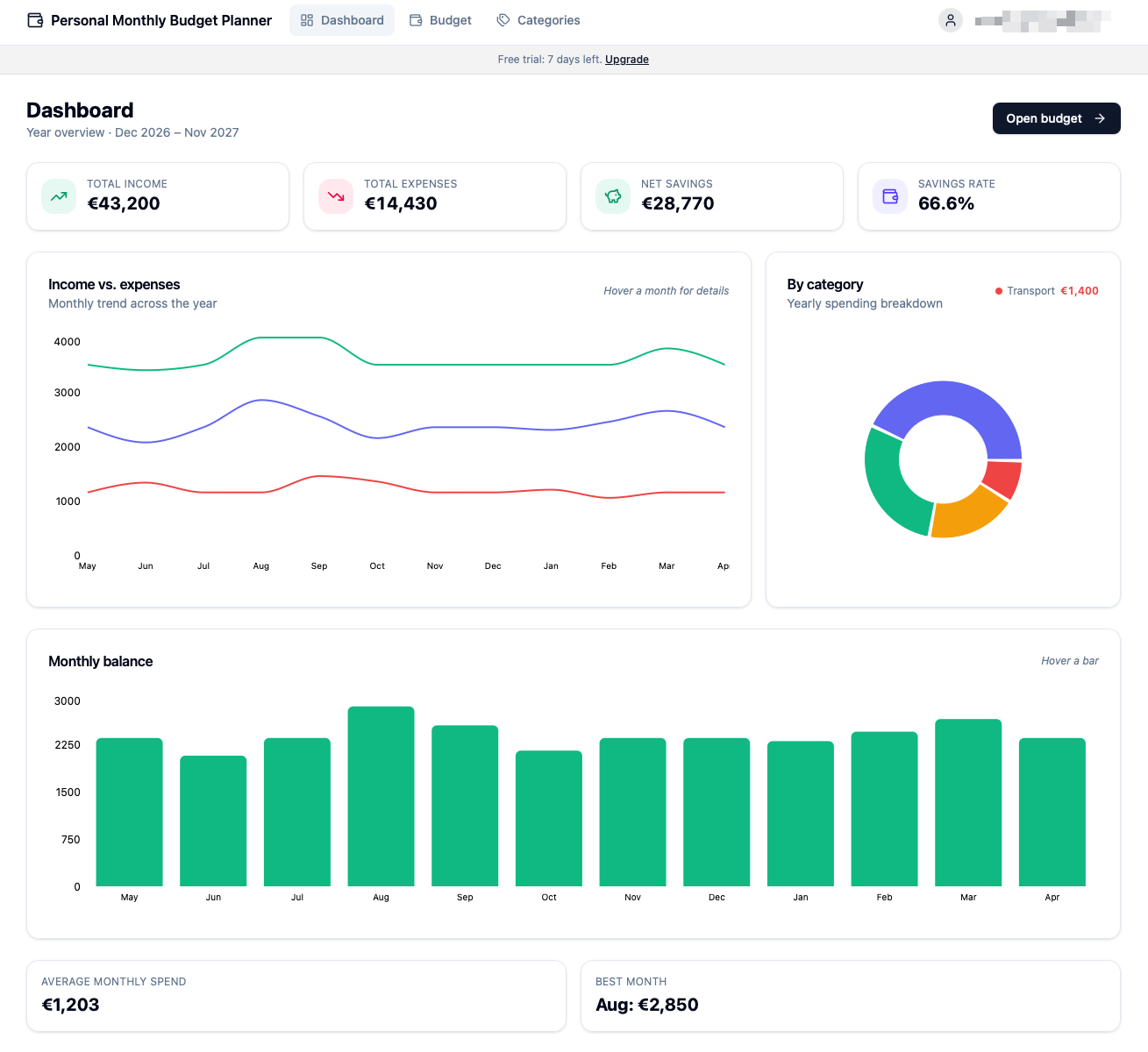Click the Monthly balance heading
Screen dimensions: 1148x1052
pyautogui.click(x=101, y=661)
